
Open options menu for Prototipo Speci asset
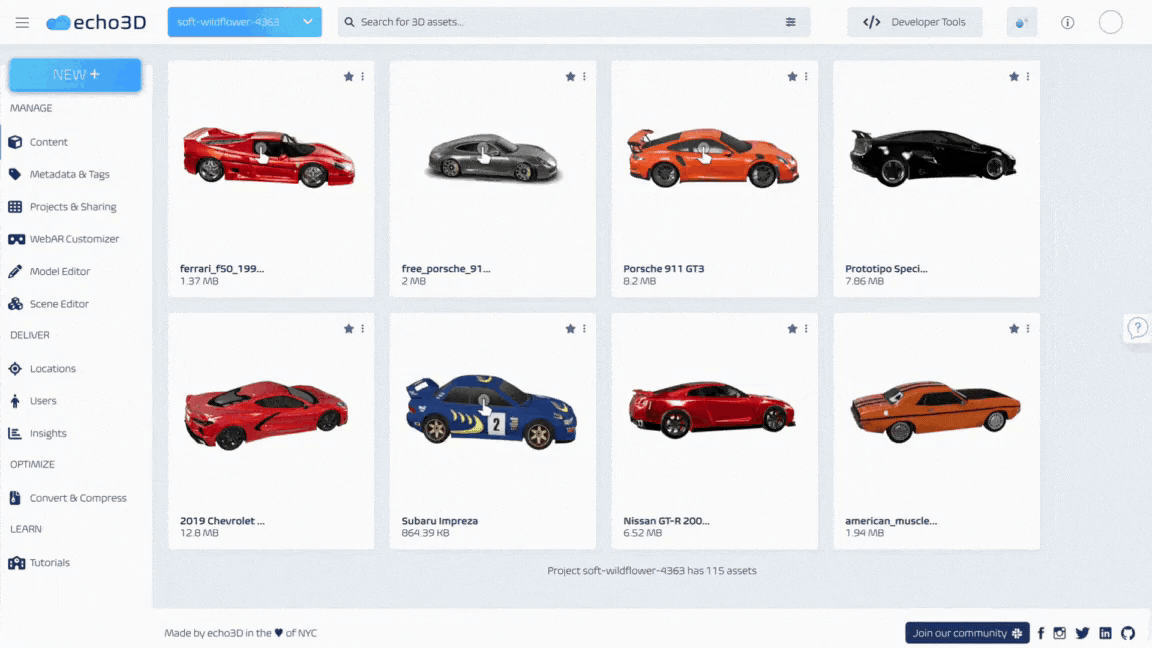[x=1028, y=76]
